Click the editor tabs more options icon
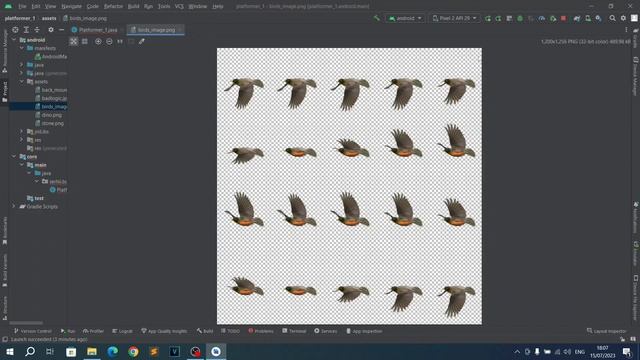Image resolution: width=640 pixels, height=360 pixels. (626, 30)
